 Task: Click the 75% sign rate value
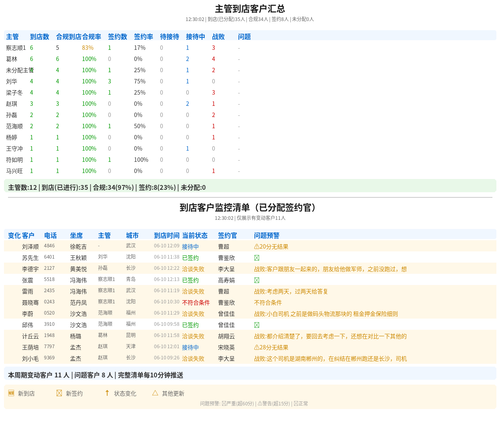140,81
